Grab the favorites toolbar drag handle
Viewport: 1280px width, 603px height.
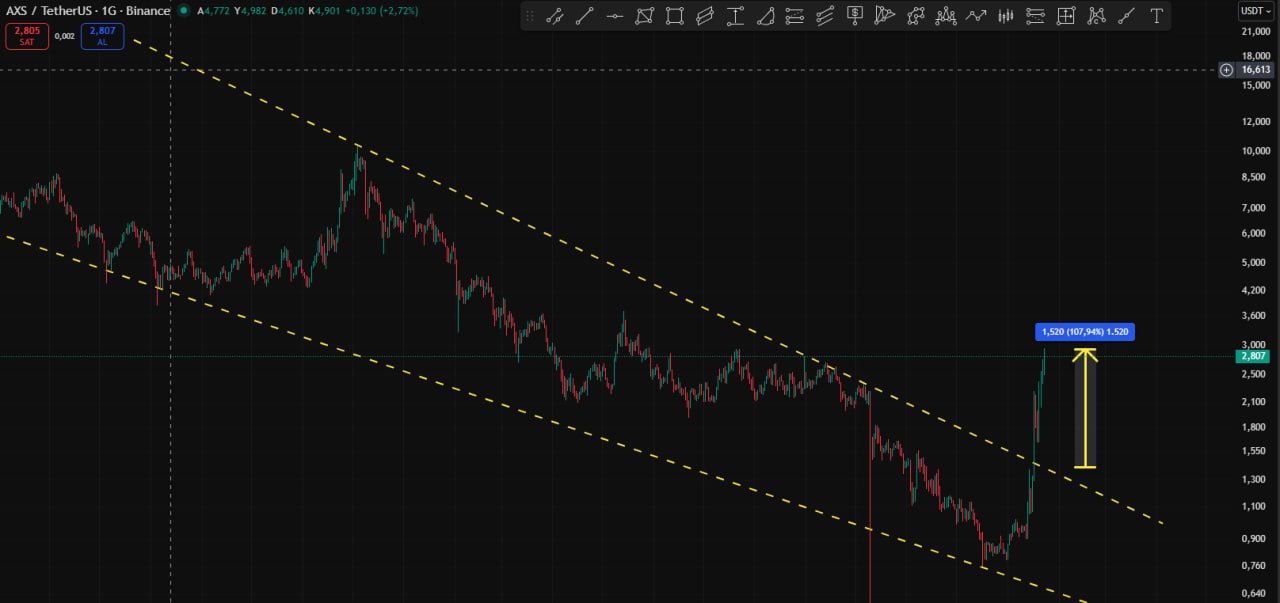click(530, 16)
